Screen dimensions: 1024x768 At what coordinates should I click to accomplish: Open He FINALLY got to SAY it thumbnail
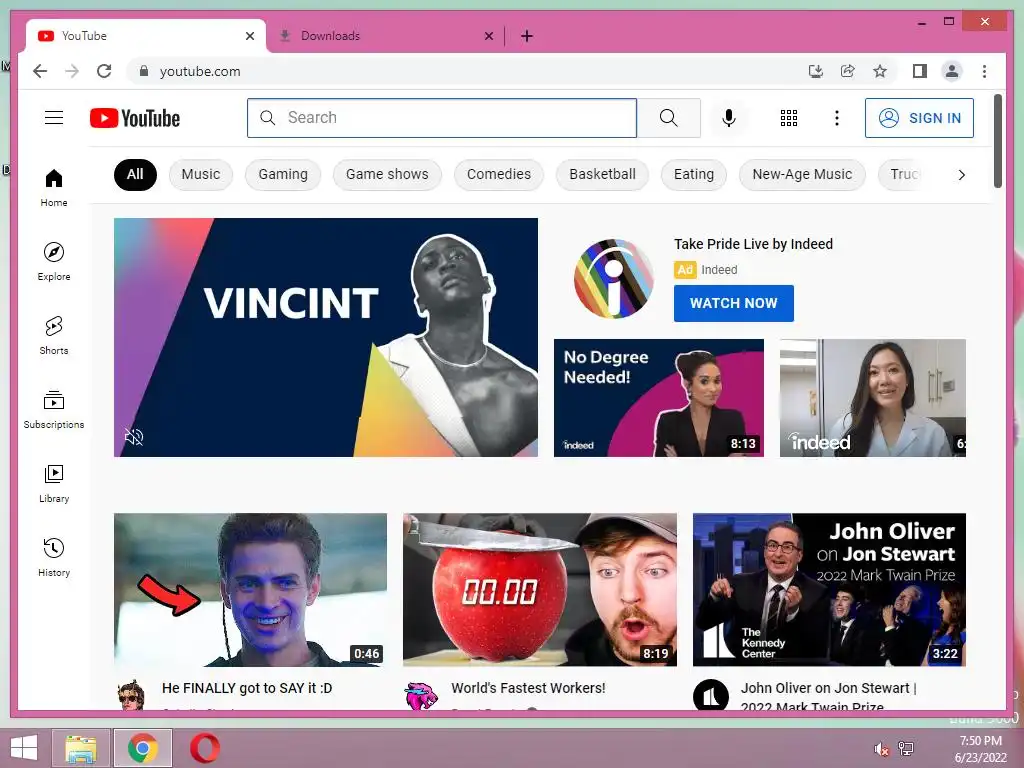(x=250, y=590)
